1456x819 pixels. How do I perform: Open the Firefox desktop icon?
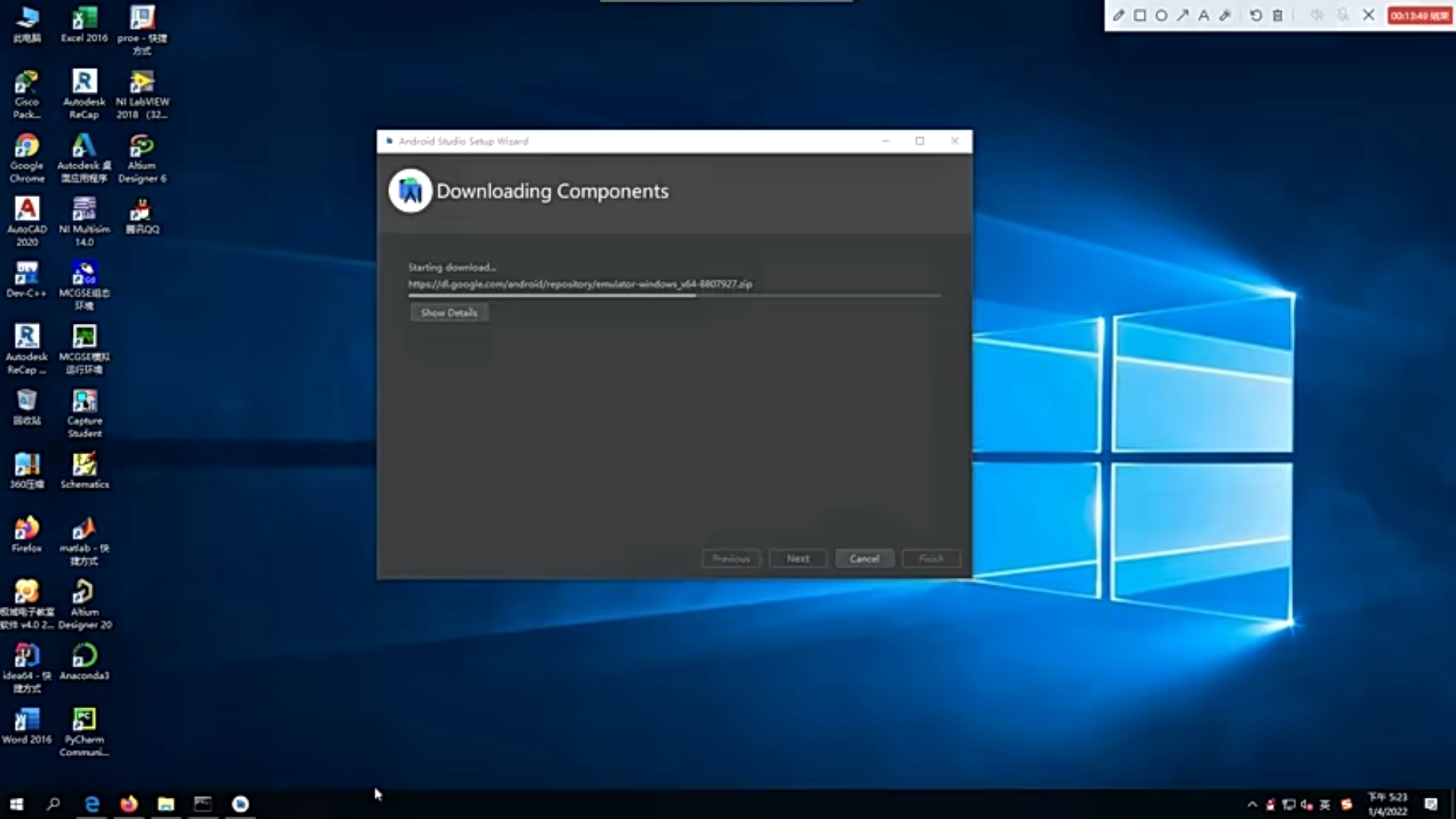click(27, 534)
